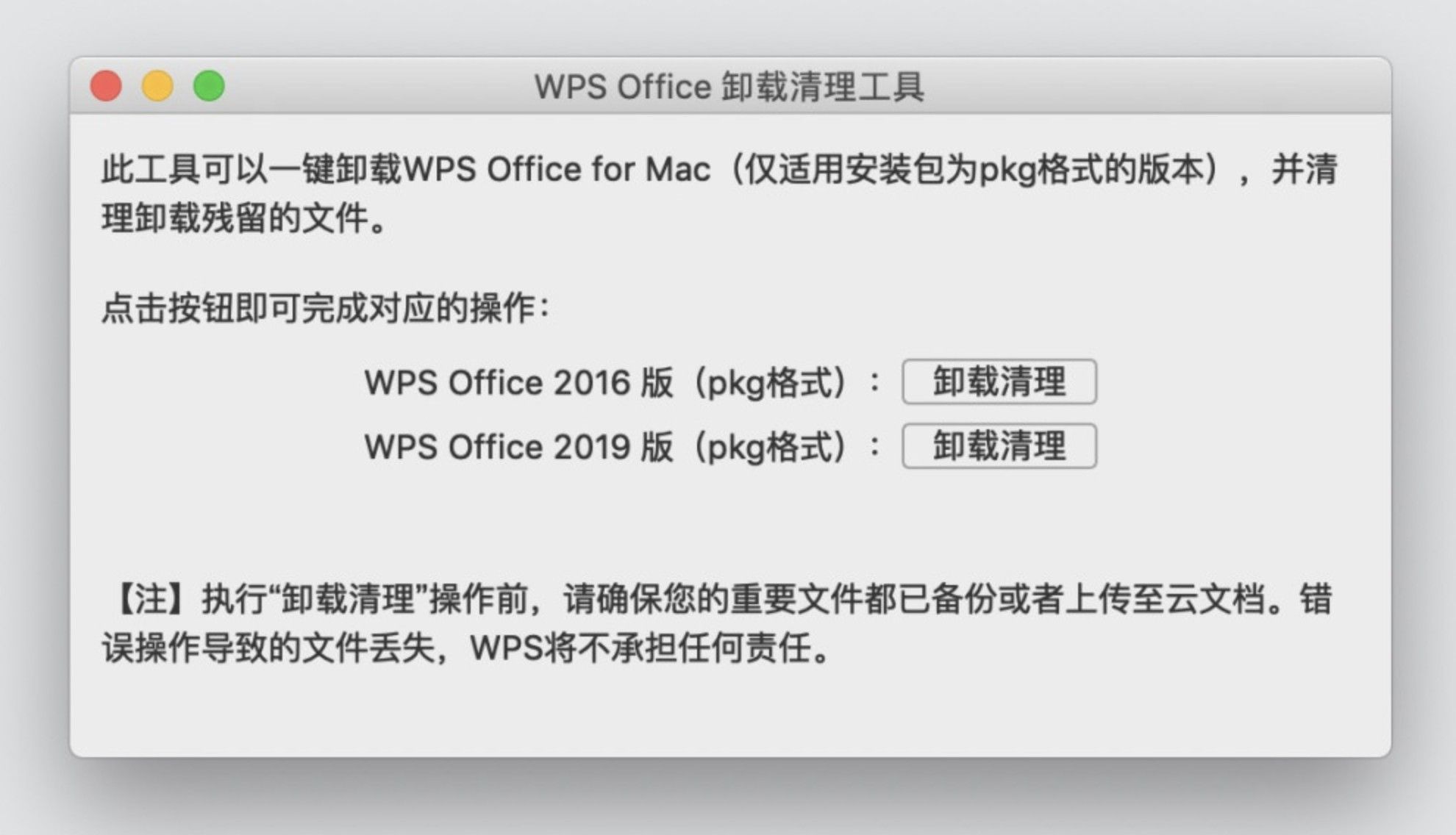
Task: Click the window title WPS Office 卸载清理工具
Action: (x=729, y=87)
